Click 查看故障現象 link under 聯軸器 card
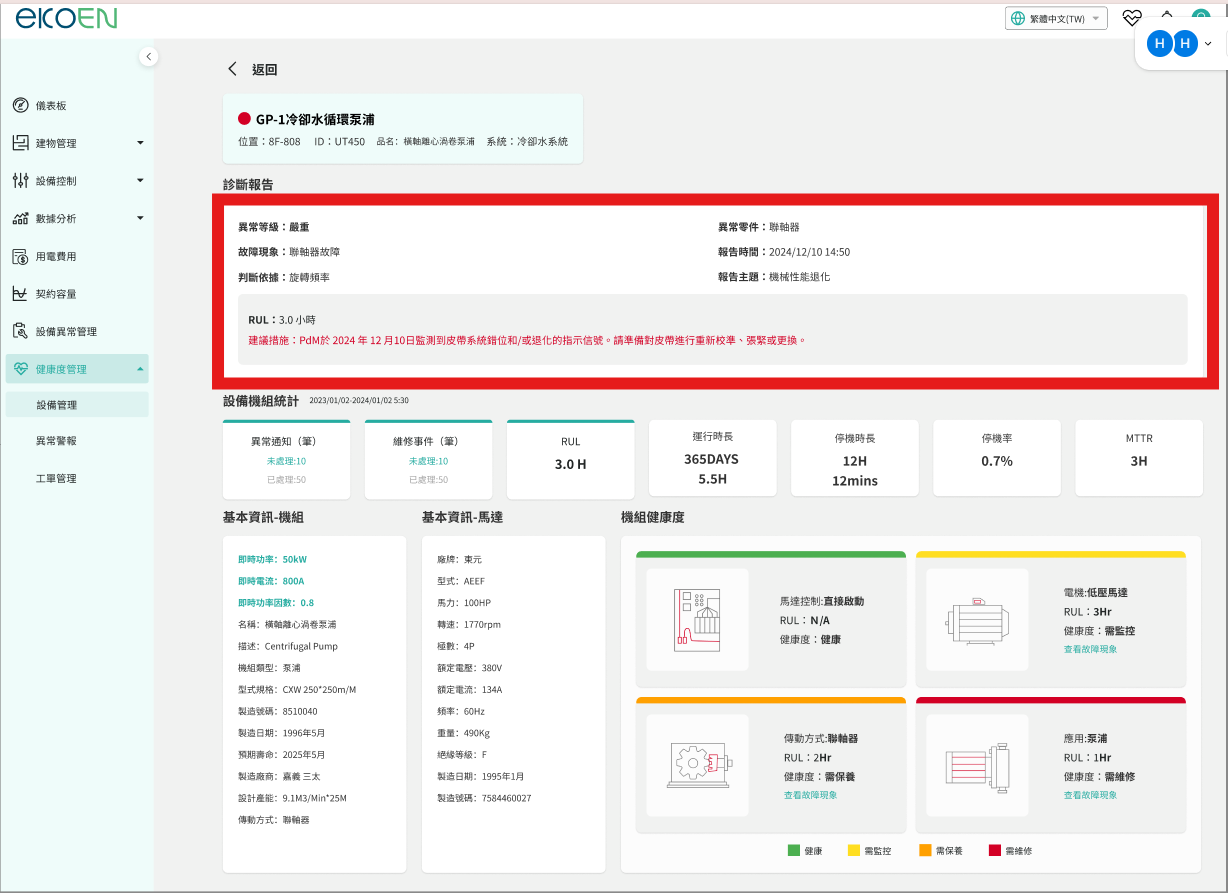Viewport: 1228px width, 893px height. 810,795
